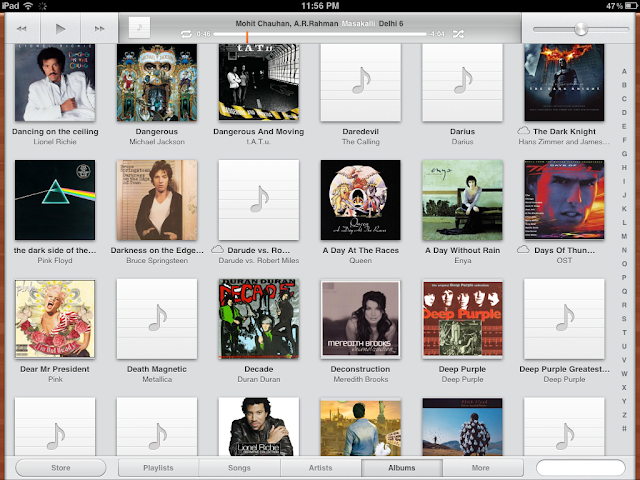This screenshot has height=480, width=640.
Task: Switch to the Songs tab
Action: coord(239,468)
